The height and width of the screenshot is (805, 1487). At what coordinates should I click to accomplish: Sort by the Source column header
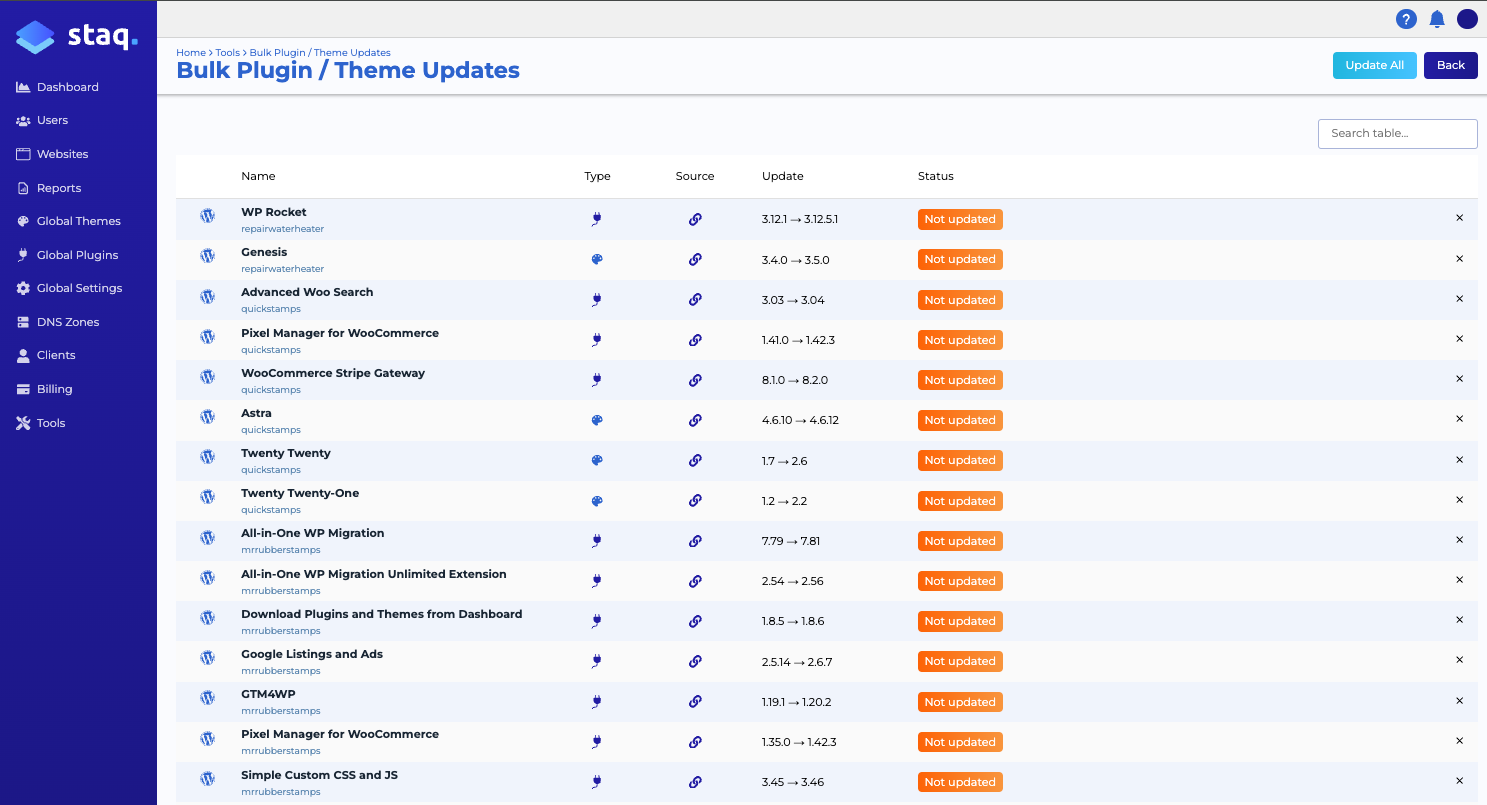(695, 176)
